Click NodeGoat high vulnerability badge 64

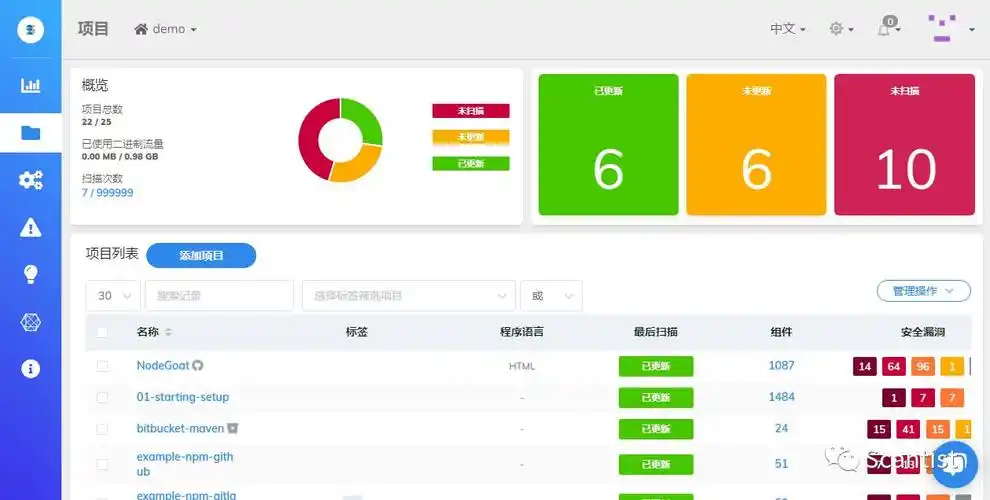893,366
